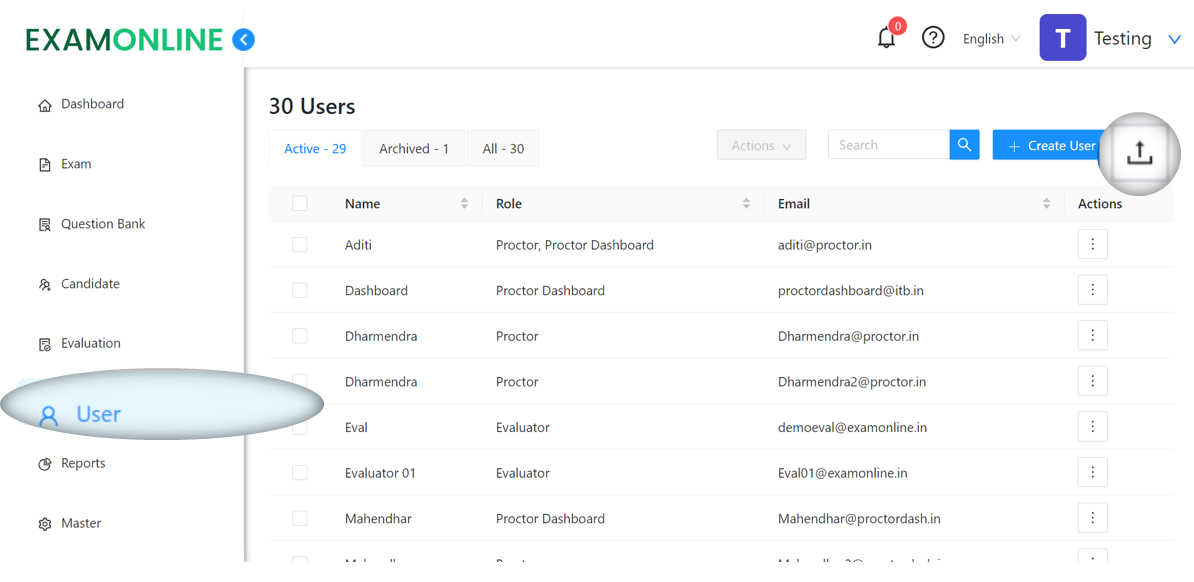Collapse sidebar using the blue arrow icon

243,39
